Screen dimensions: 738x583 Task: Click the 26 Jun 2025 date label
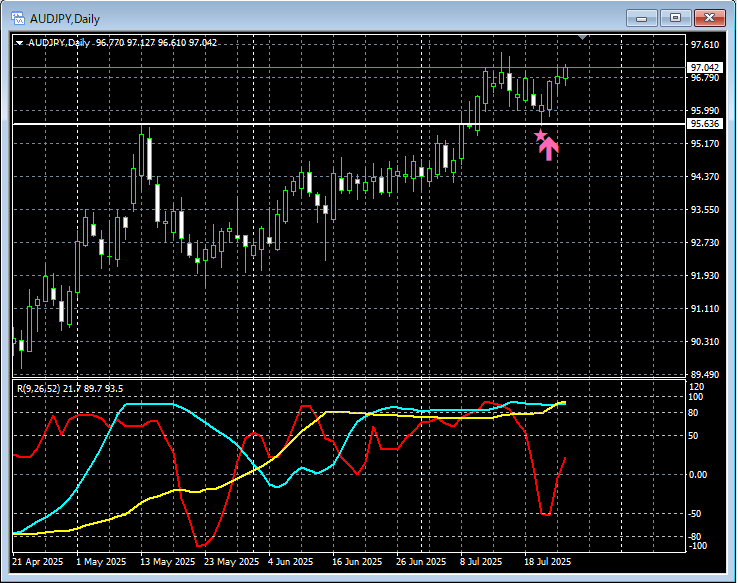[x=421, y=562]
